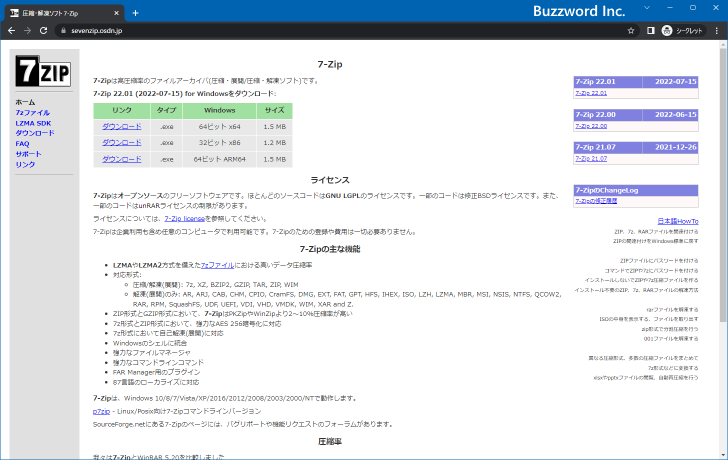728x460 pixels.
Task: Open ホーム in the sidebar
Action: [x=25, y=102]
